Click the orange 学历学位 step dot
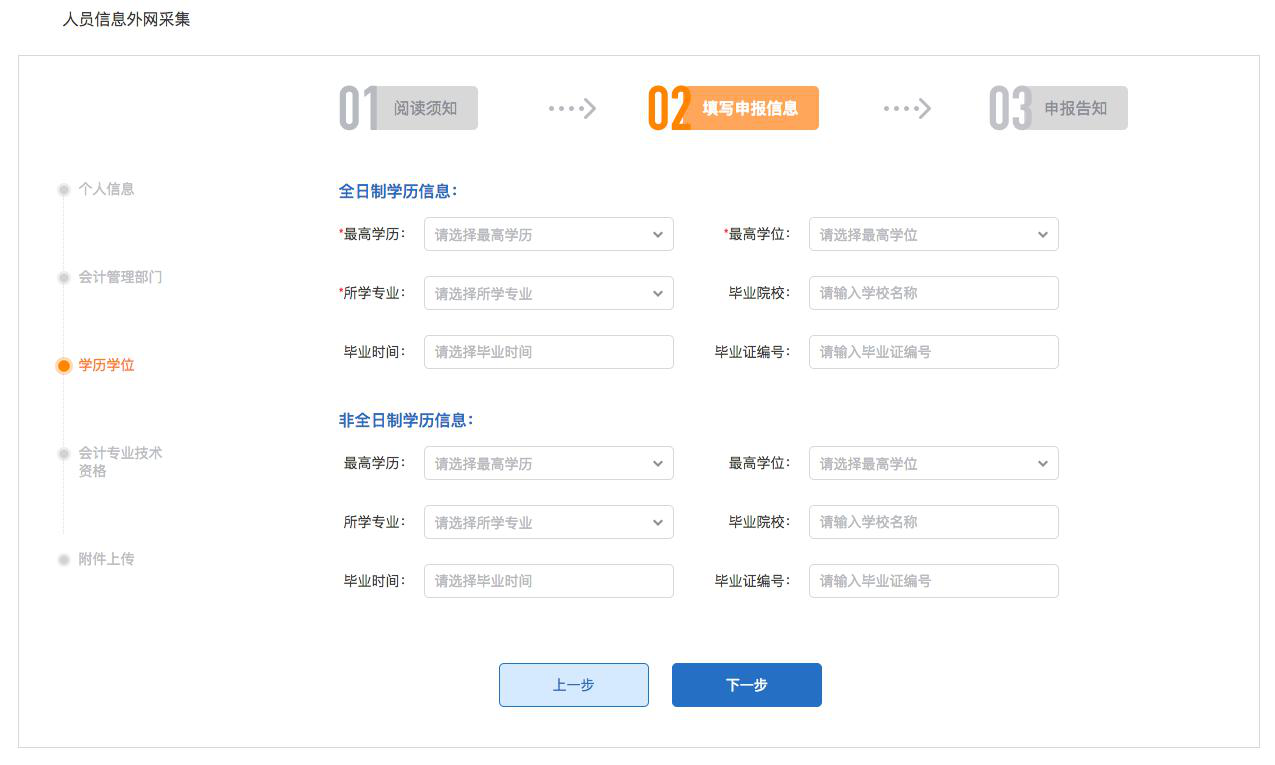This screenshot has width=1275, height=765. click(64, 366)
